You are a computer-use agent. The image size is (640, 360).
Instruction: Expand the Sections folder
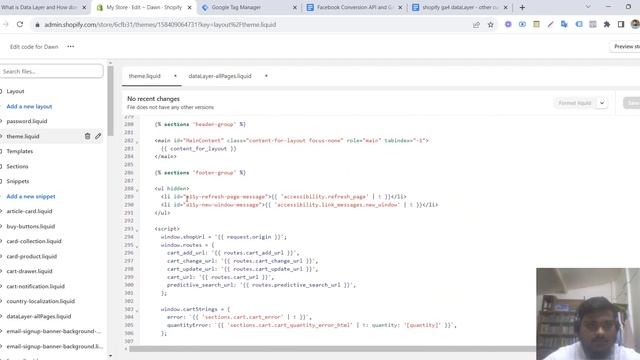pos(17,166)
